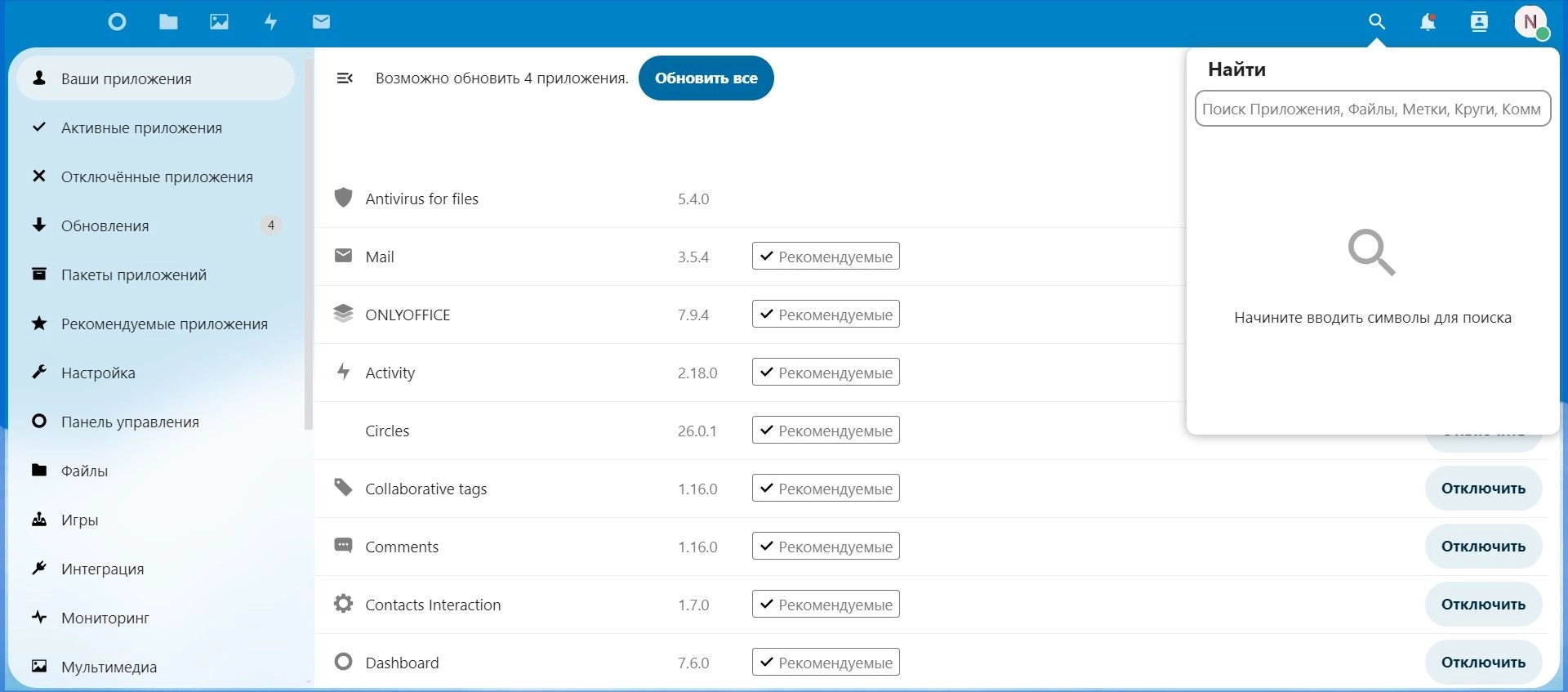The height and width of the screenshot is (692, 1568).
Task: Open the Files app from top bar
Action: (x=168, y=22)
